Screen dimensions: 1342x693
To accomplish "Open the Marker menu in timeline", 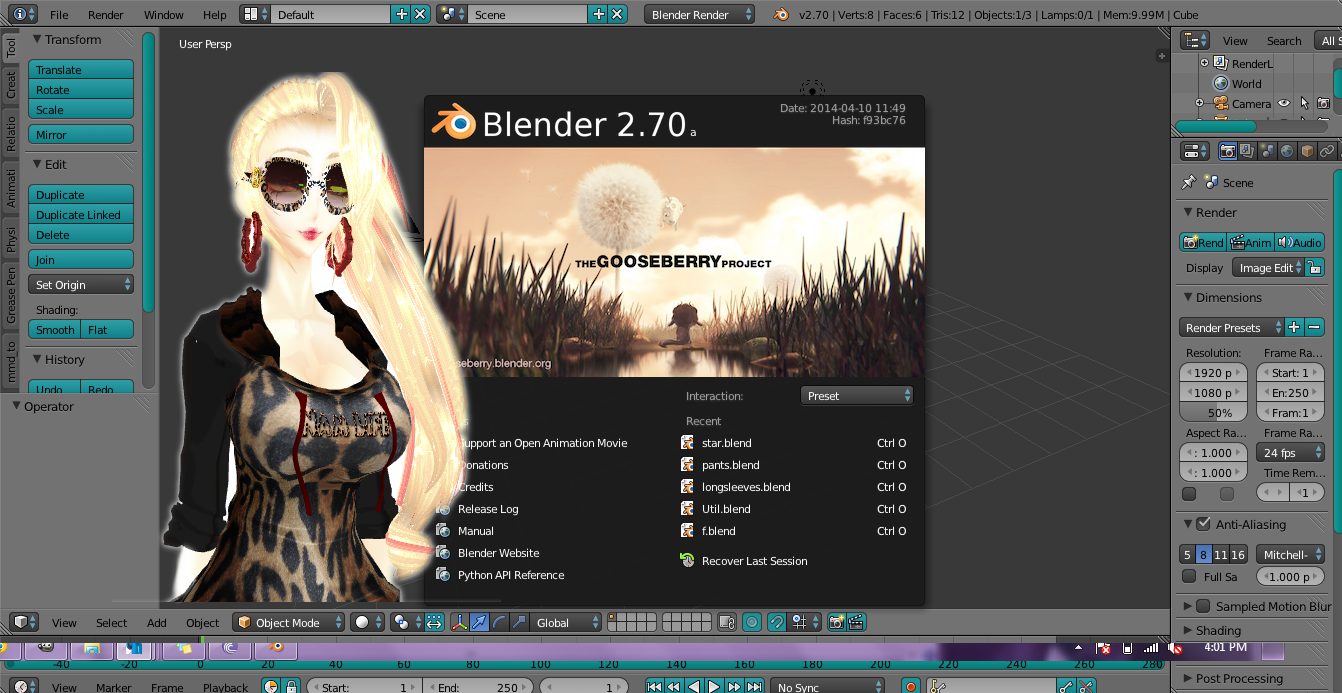I will 114,688.
